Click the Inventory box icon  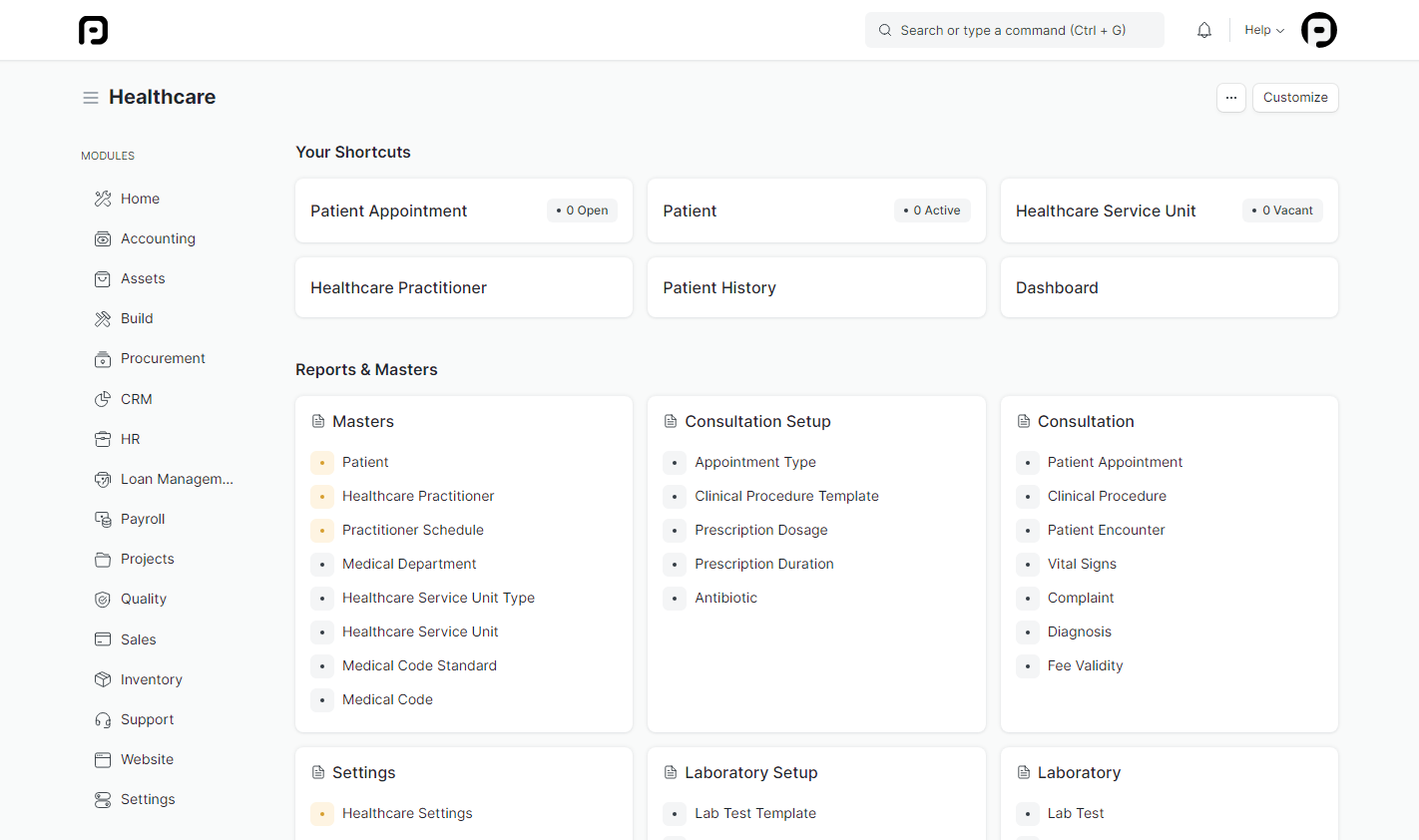click(x=103, y=679)
